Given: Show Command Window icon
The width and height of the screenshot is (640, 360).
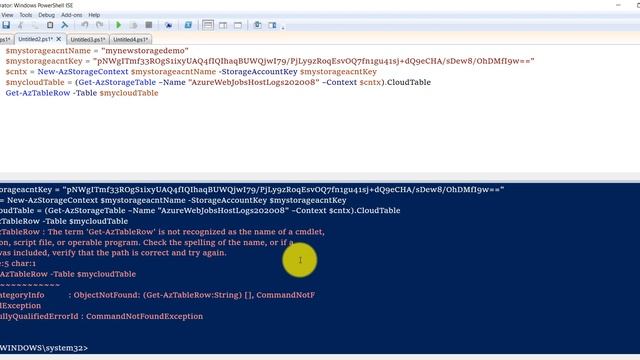Looking at the screenshot, I should [258, 25].
